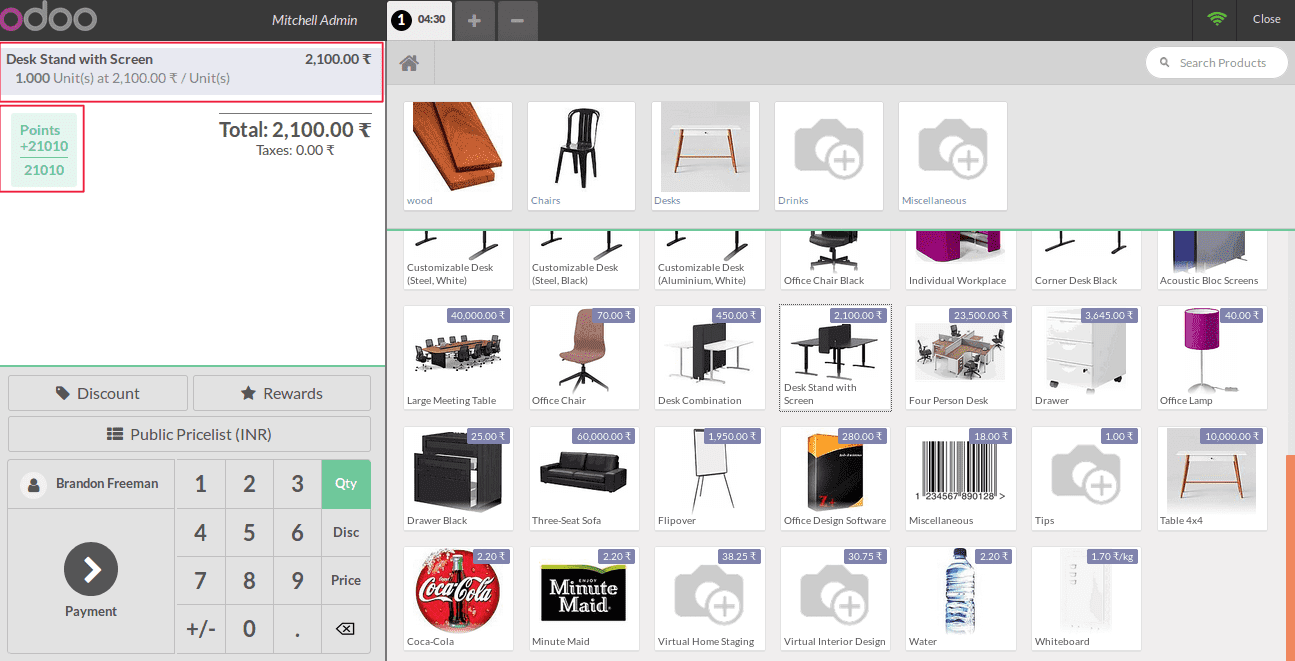
Task: Select Price mode on numpad
Action: click(346, 580)
